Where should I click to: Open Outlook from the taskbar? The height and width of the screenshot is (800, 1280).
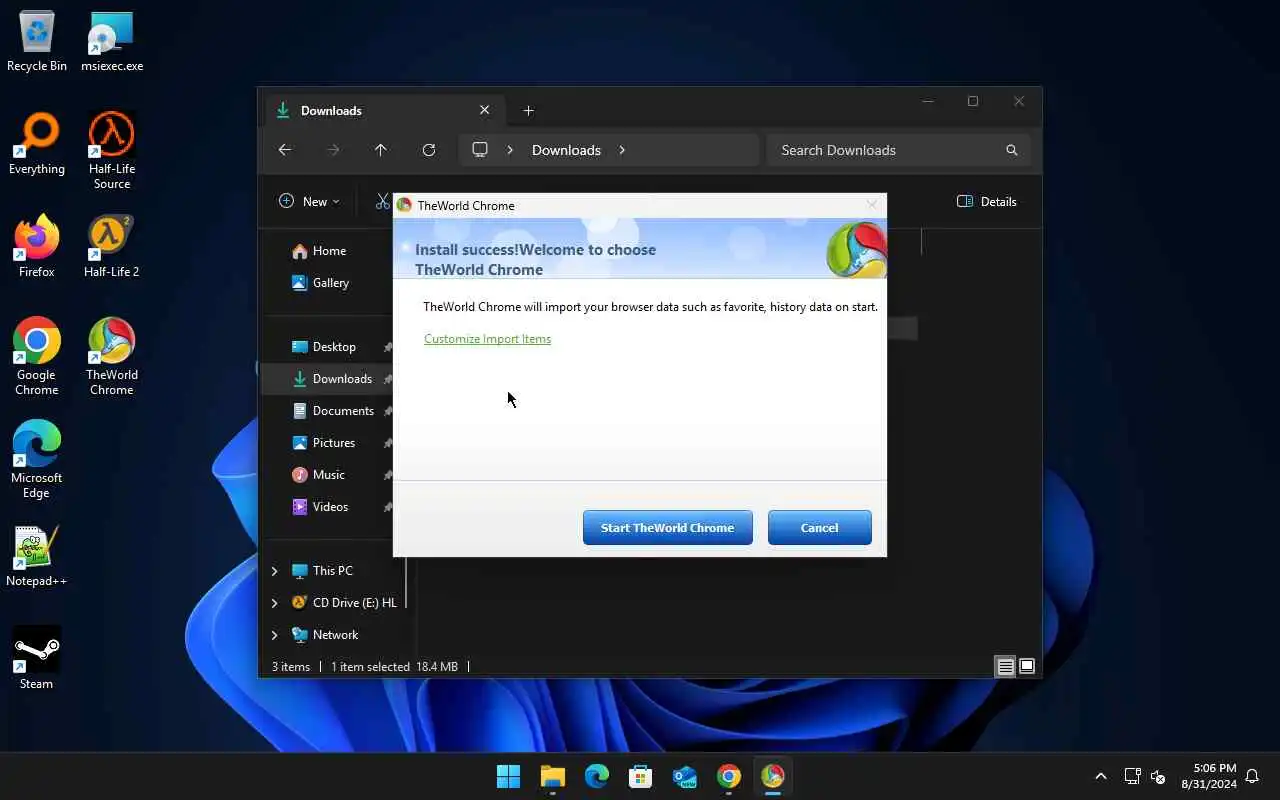coord(685,776)
